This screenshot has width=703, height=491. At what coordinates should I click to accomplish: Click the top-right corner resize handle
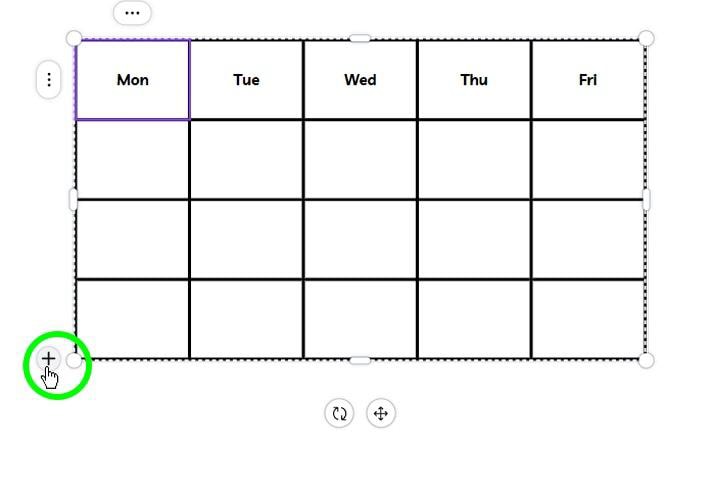tap(646, 39)
